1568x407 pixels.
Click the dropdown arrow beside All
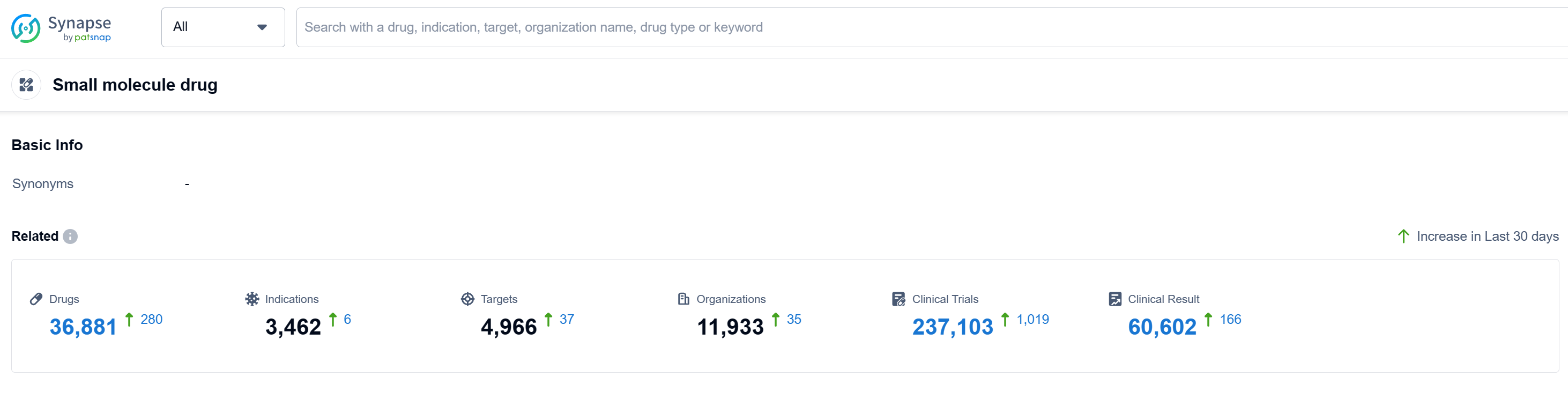[x=262, y=27]
